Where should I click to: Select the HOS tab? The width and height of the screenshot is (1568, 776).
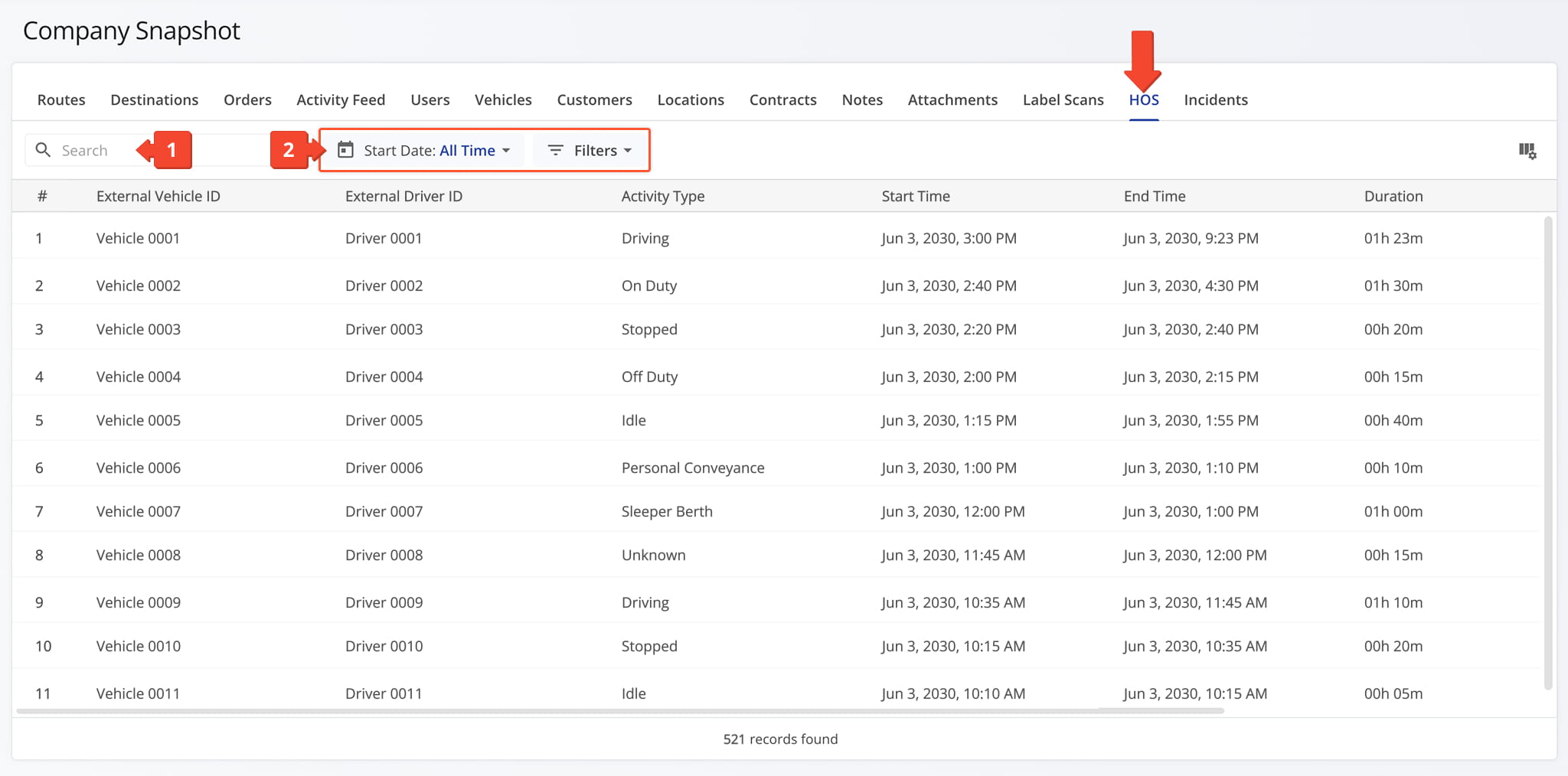point(1144,99)
